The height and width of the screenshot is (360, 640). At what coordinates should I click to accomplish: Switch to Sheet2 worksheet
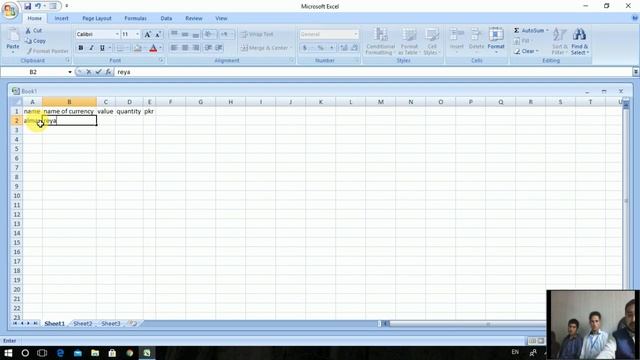83,323
